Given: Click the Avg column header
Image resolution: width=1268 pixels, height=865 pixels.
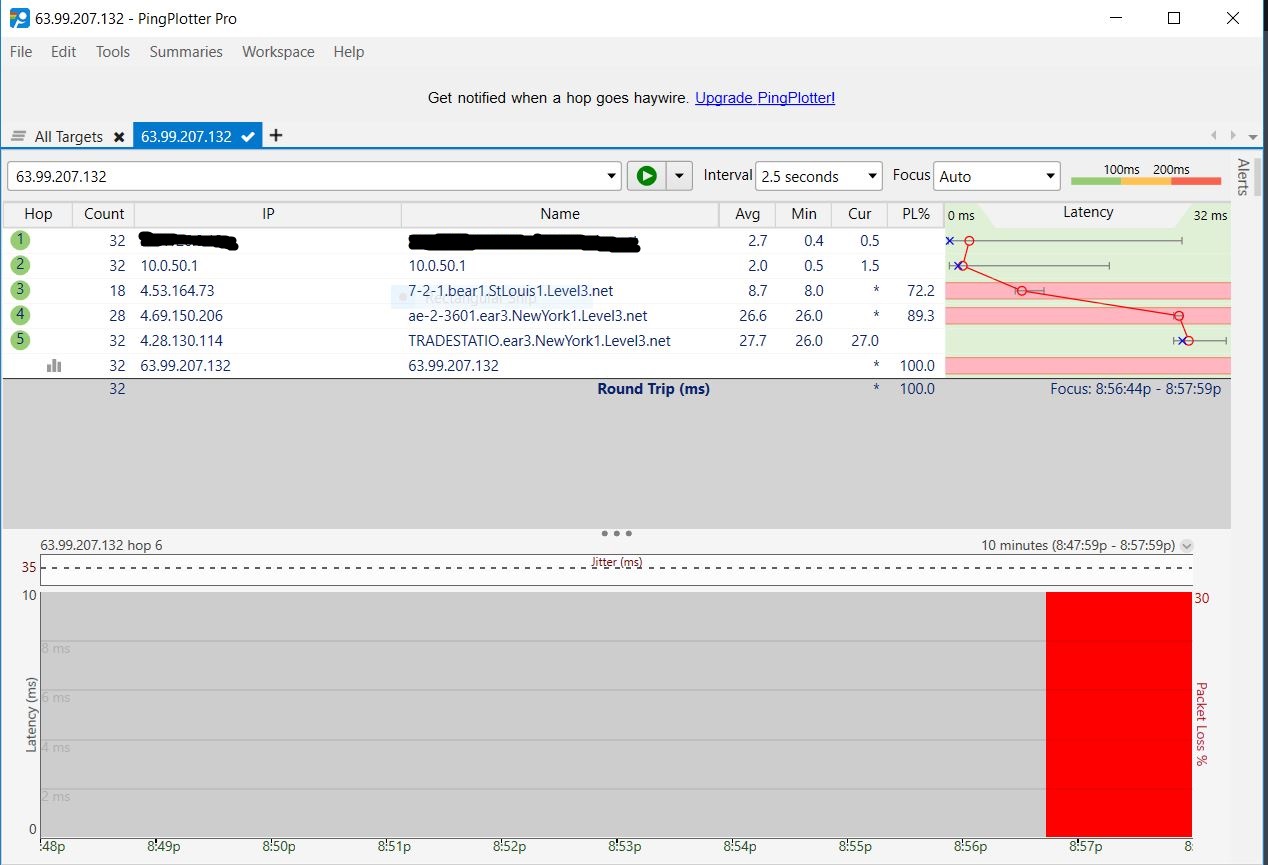Looking at the screenshot, I should coord(747,214).
